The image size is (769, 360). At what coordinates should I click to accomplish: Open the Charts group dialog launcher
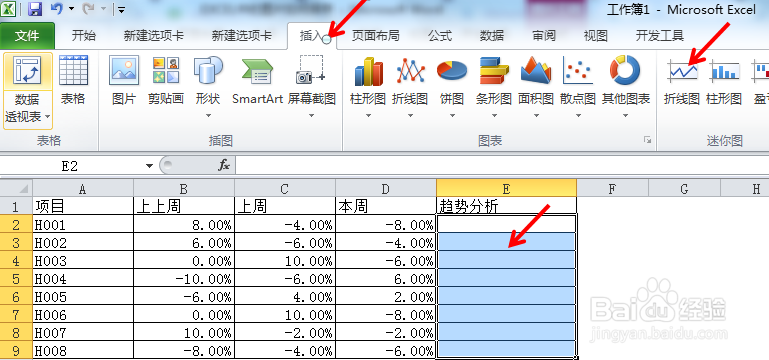click(648, 141)
